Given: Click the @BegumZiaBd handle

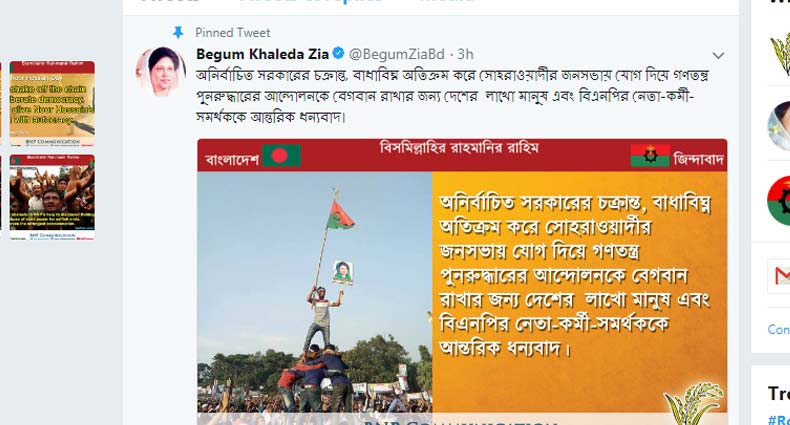Looking at the screenshot, I should click(397, 54).
